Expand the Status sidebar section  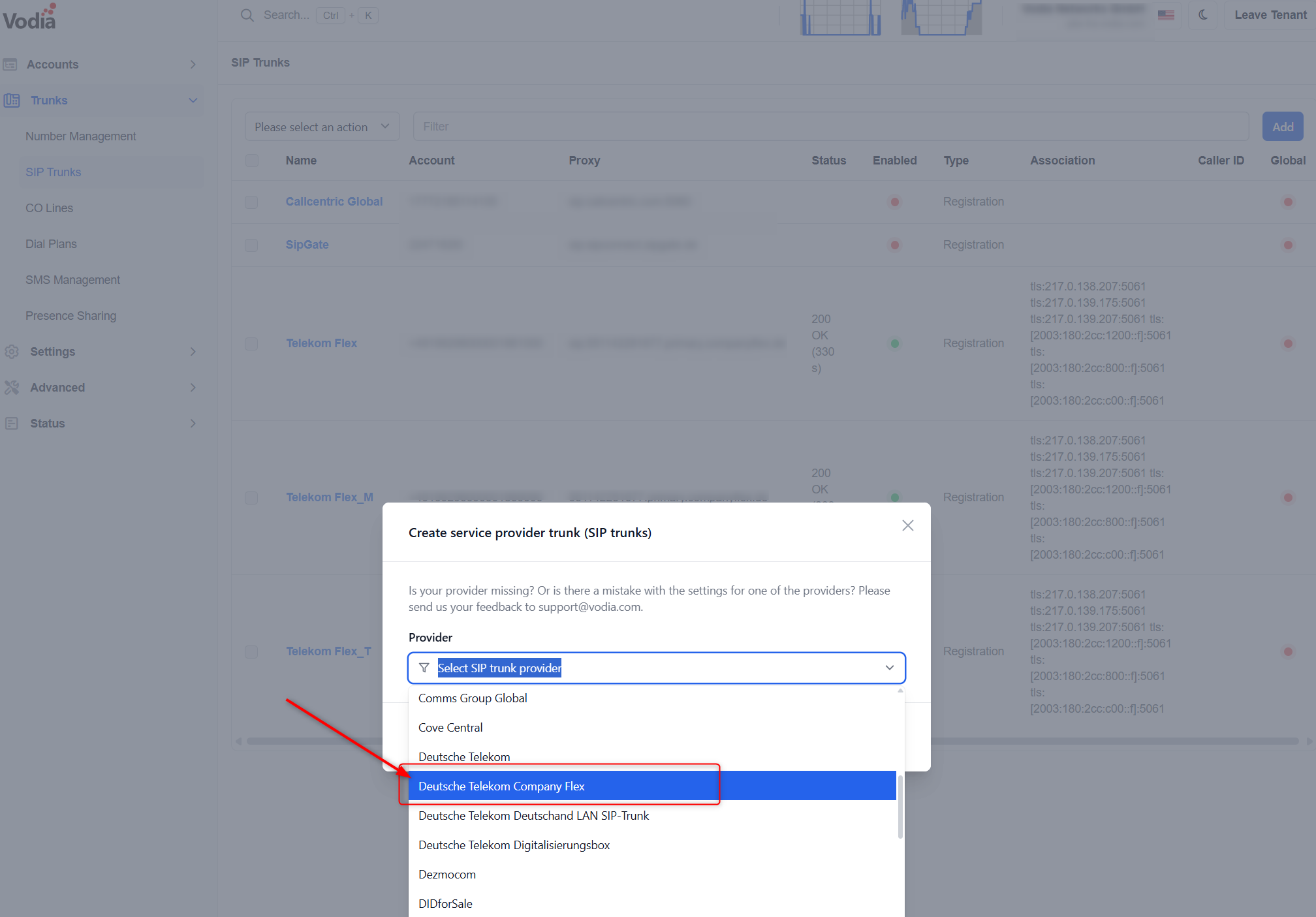[x=193, y=424]
